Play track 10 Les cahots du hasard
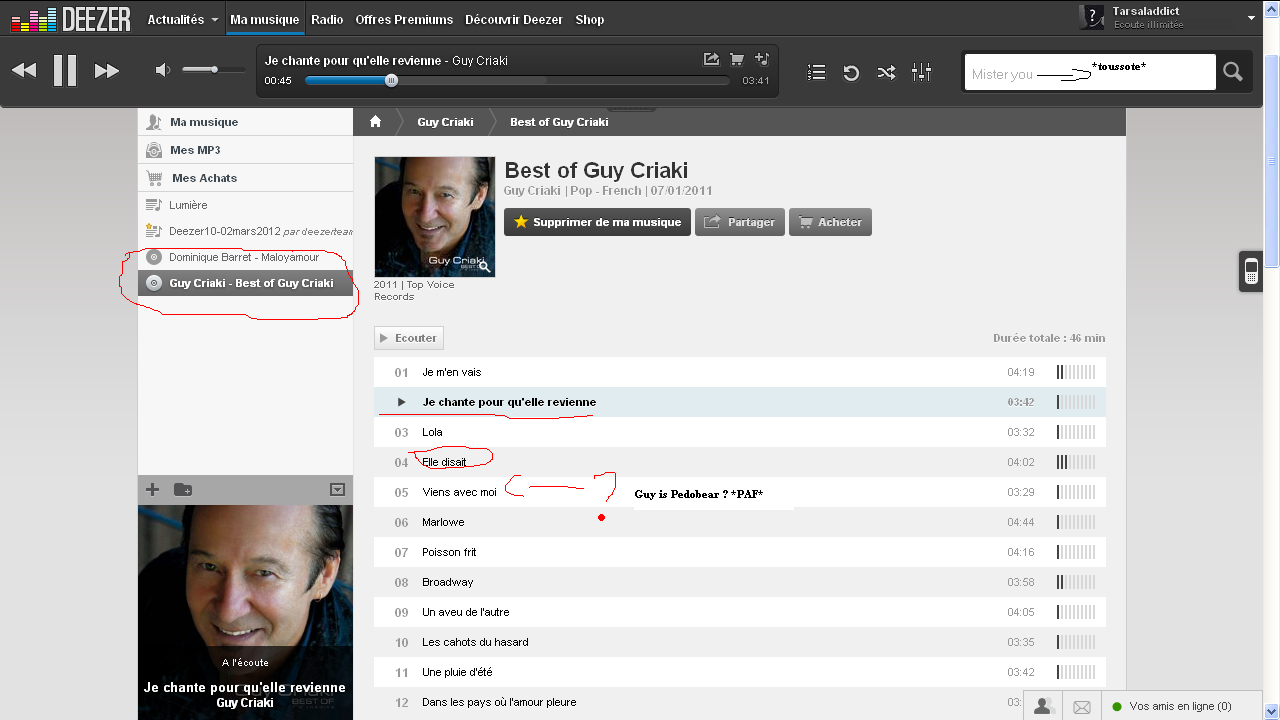The height and width of the screenshot is (720, 1280). (740, 642)
